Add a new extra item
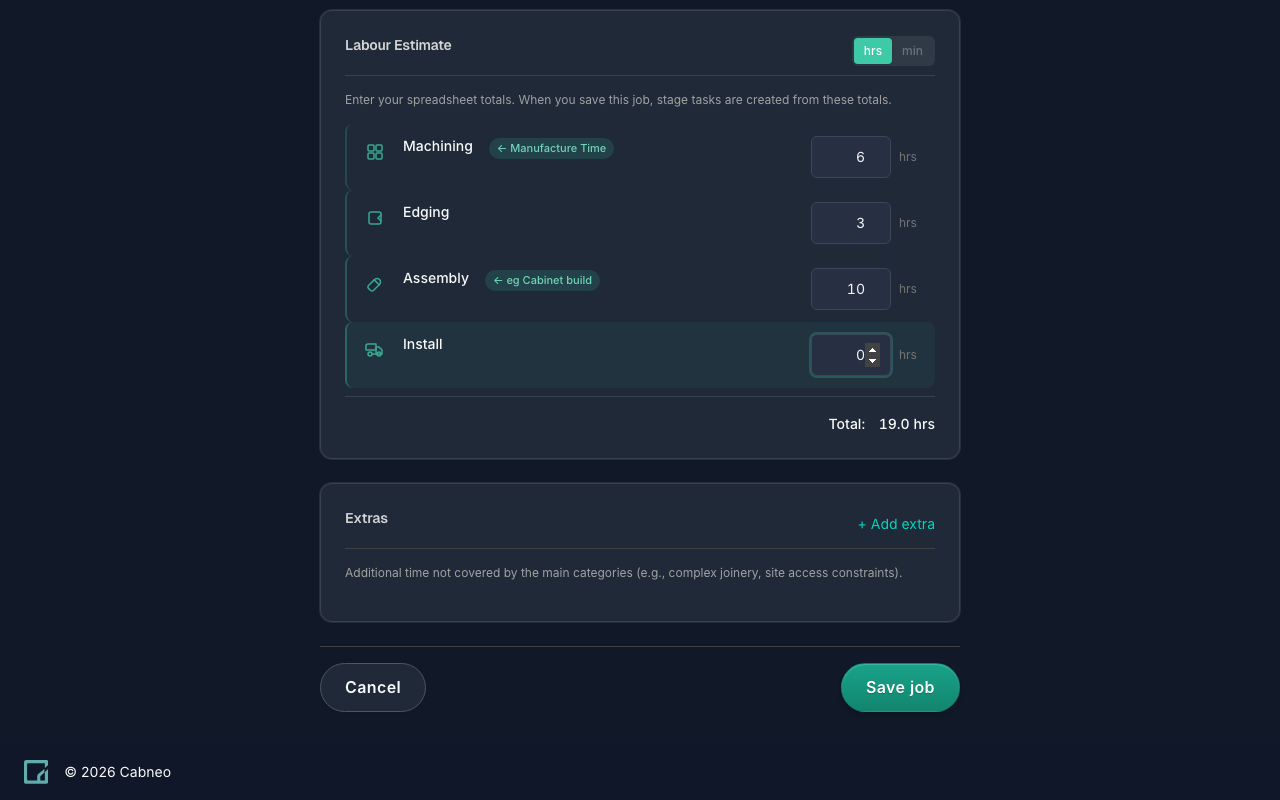 [x=896, y=524]
